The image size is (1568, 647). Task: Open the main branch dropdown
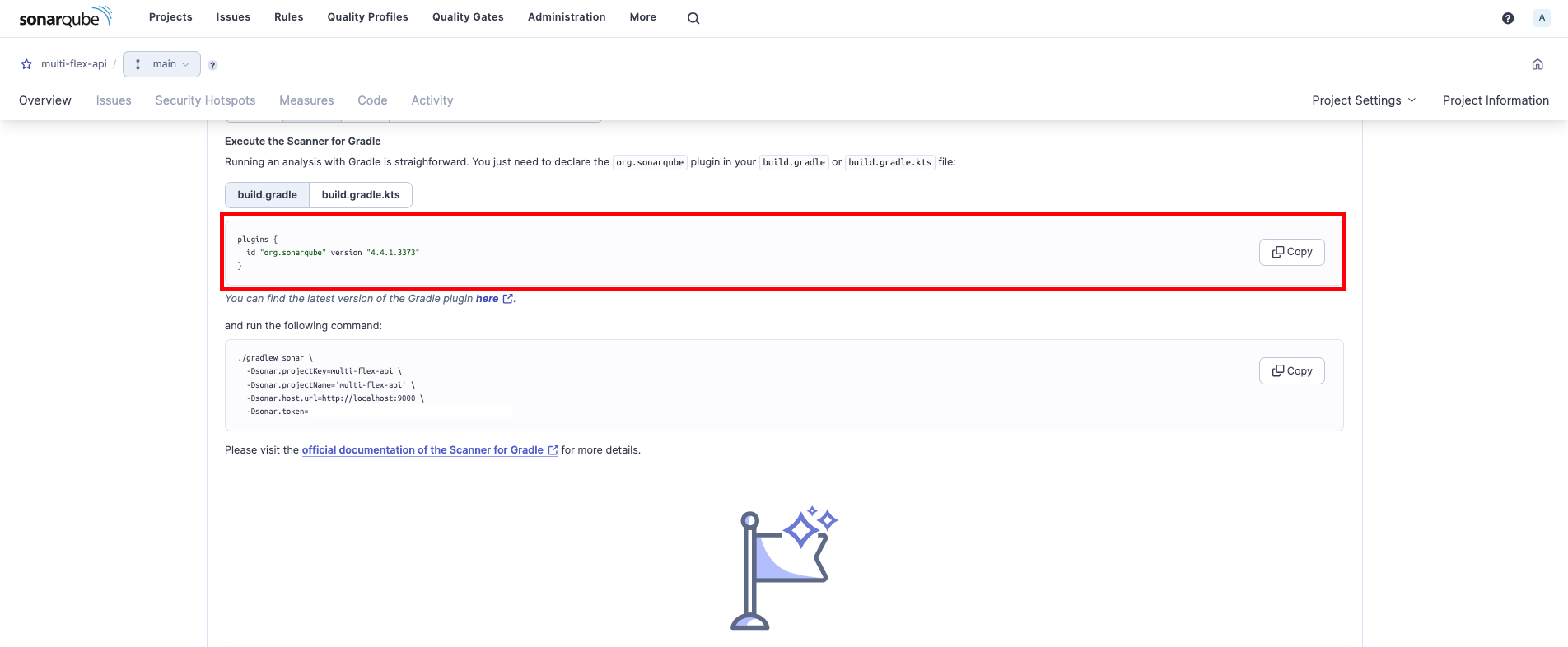tap(161, 64)
